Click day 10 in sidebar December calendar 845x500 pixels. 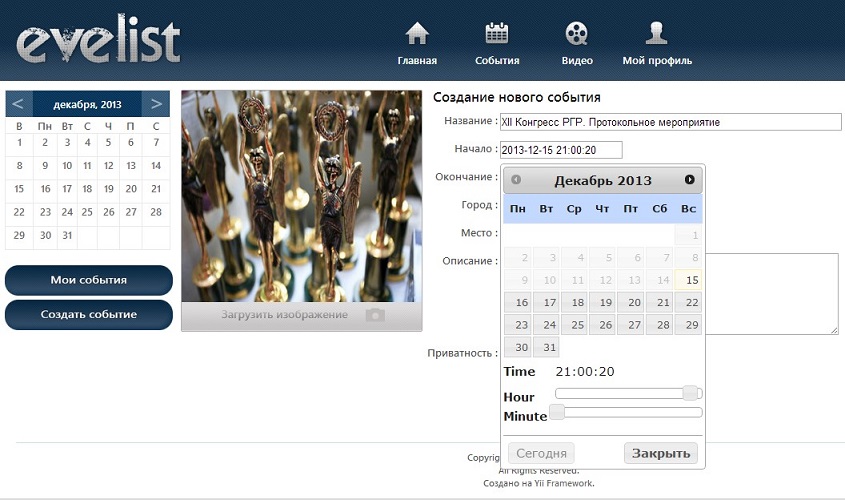pyautogui.click(x=67, y=166)
